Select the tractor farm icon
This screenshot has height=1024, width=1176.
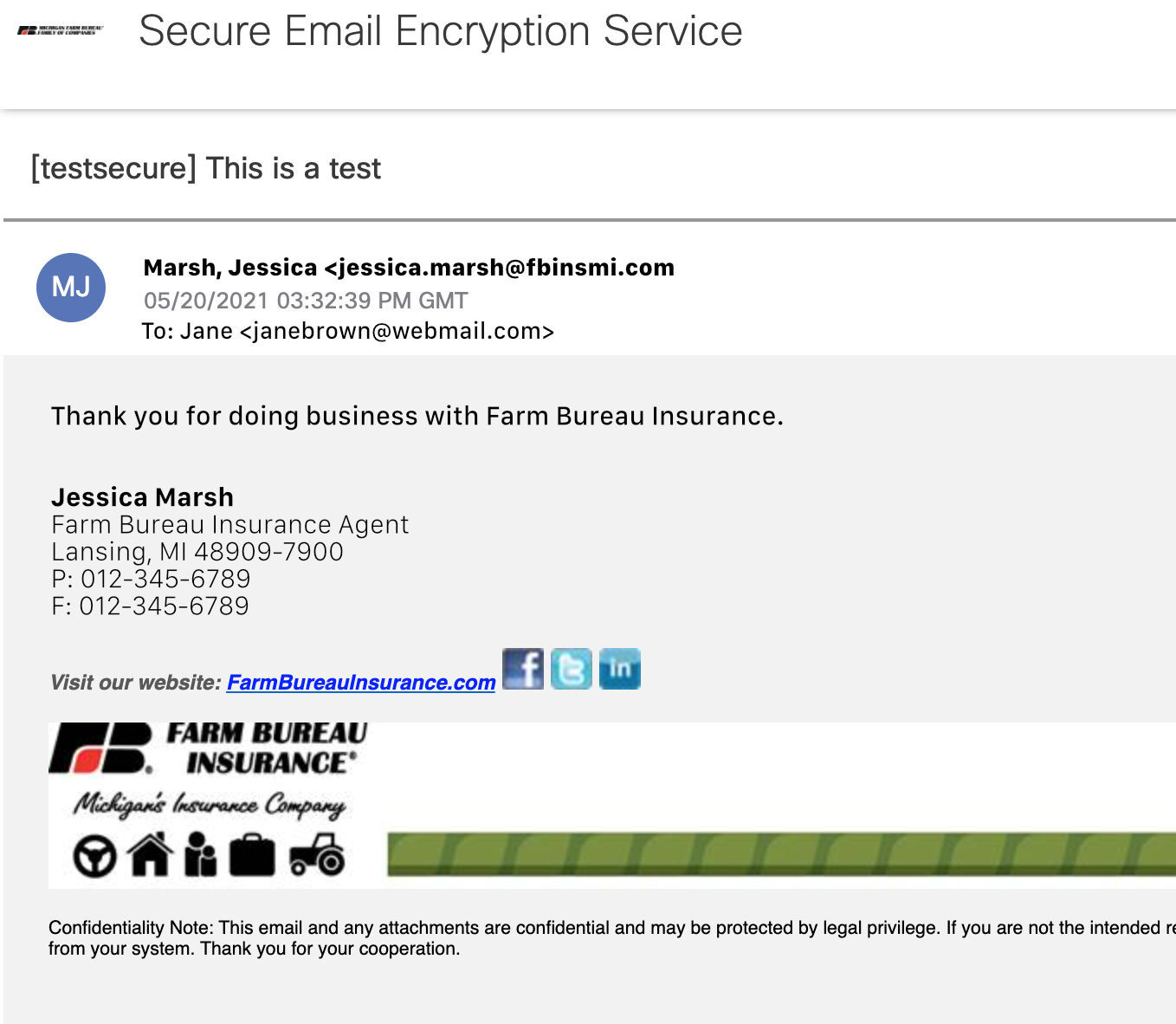click(318, 854)
